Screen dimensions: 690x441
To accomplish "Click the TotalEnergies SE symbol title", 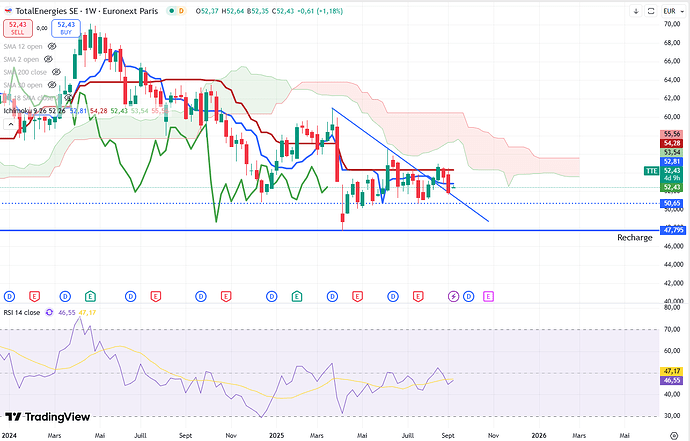I will (x=87, y=11).
